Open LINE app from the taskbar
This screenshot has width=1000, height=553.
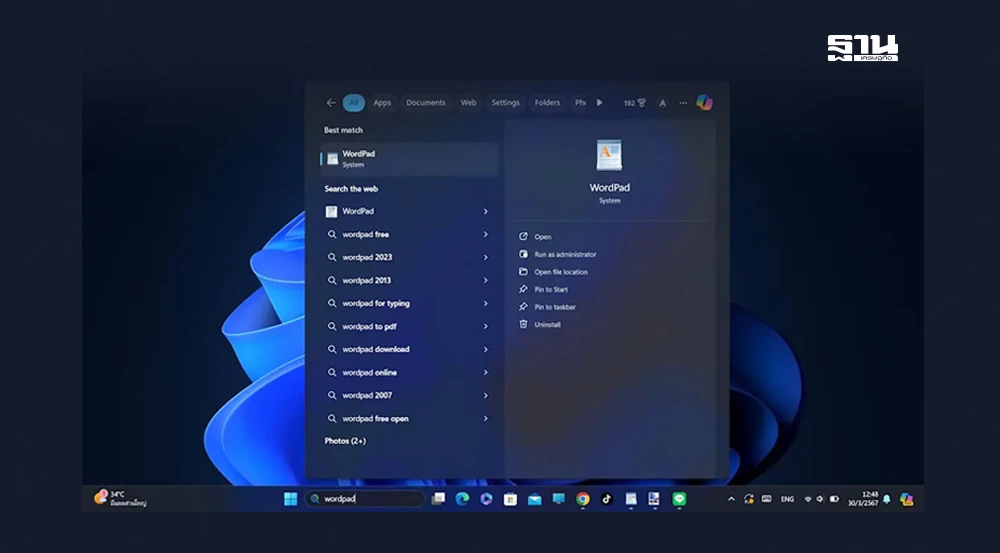pos(680,499)
